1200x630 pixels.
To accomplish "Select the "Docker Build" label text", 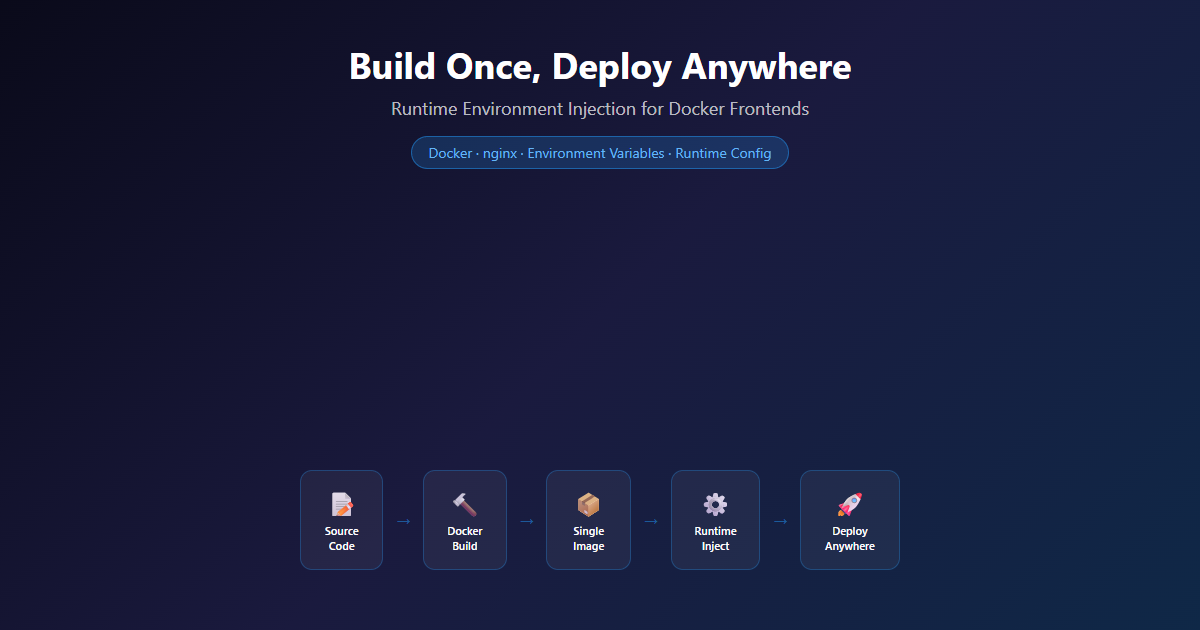I will 465,539.
